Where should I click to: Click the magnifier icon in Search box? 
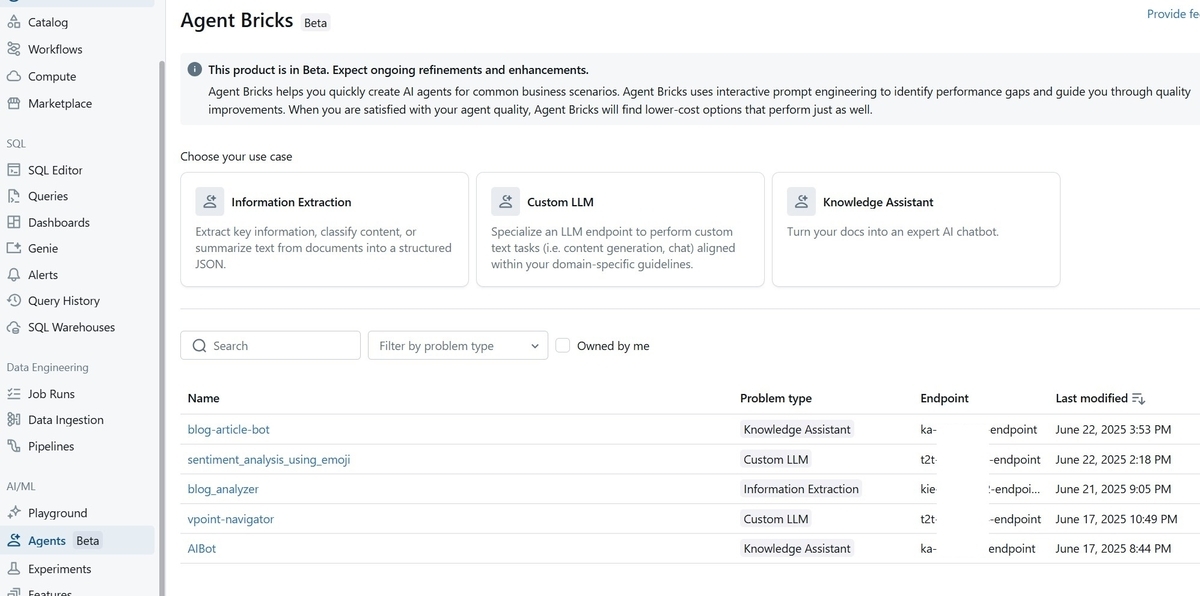click(x=200, y=346)
